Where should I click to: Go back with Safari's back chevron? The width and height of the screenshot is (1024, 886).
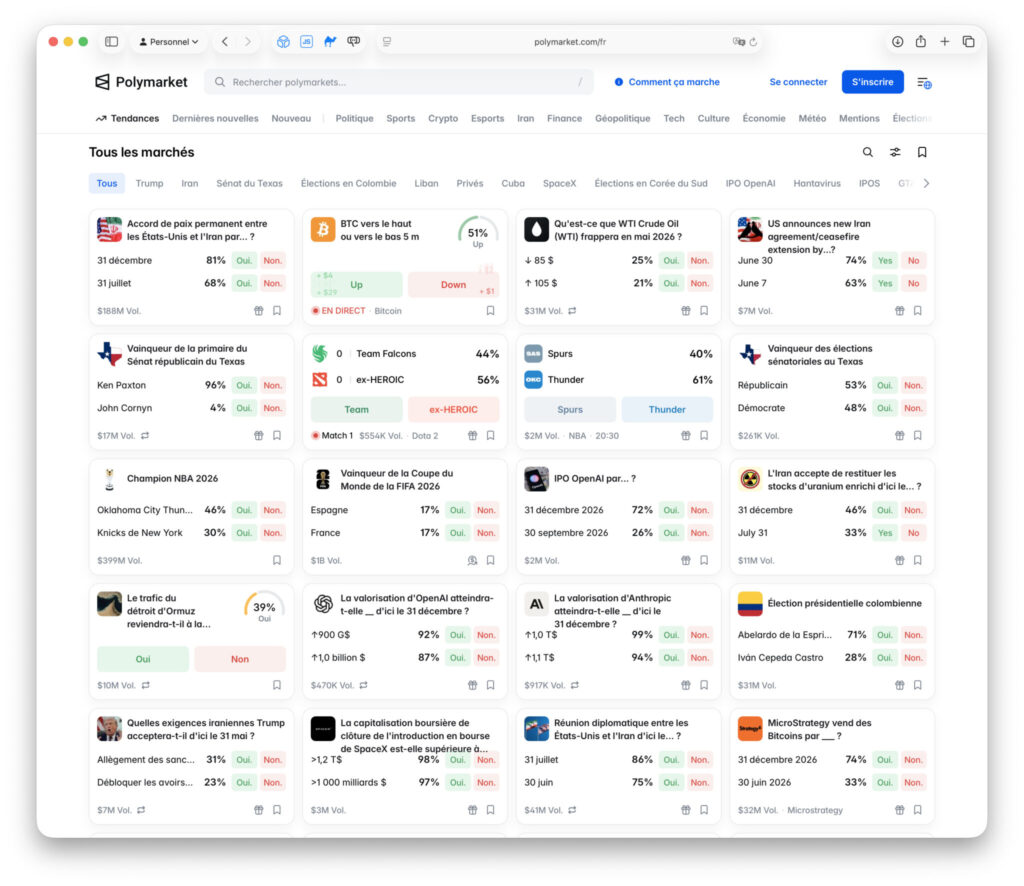225,42
